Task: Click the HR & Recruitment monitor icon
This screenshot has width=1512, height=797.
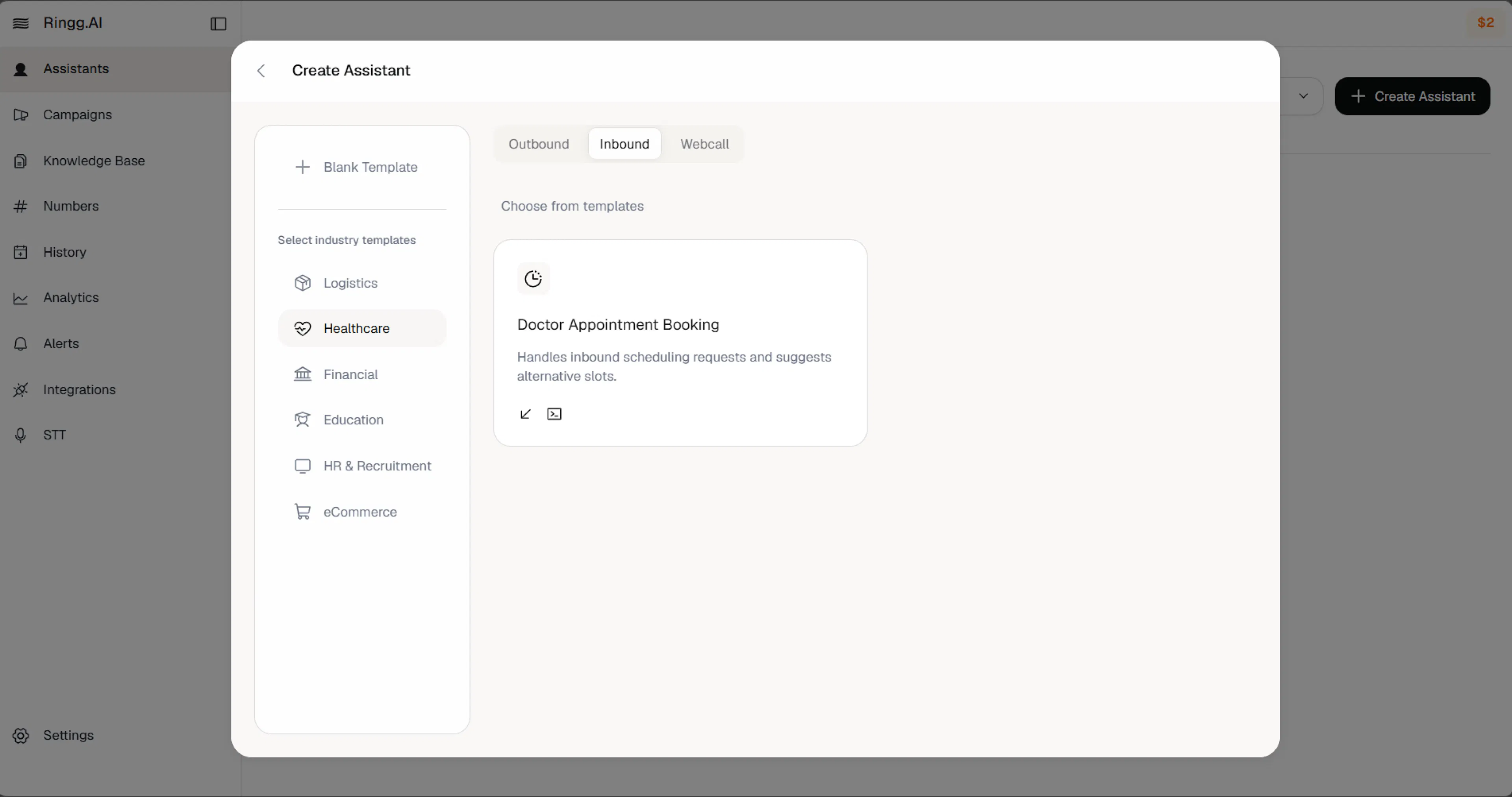Action: [302, 466]
